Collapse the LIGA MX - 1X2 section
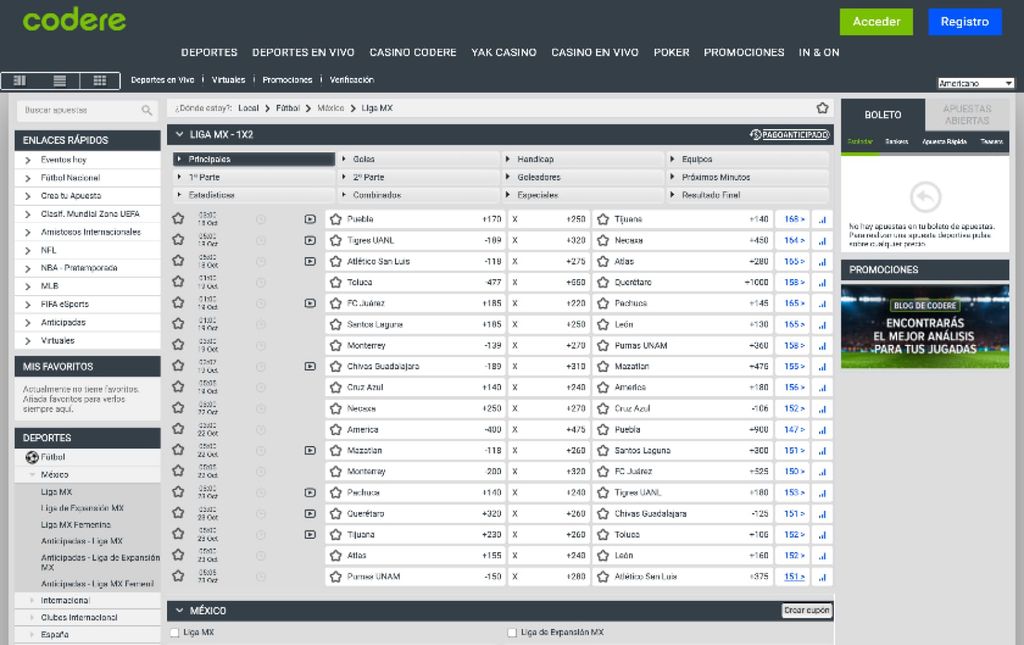 (180, 134)
